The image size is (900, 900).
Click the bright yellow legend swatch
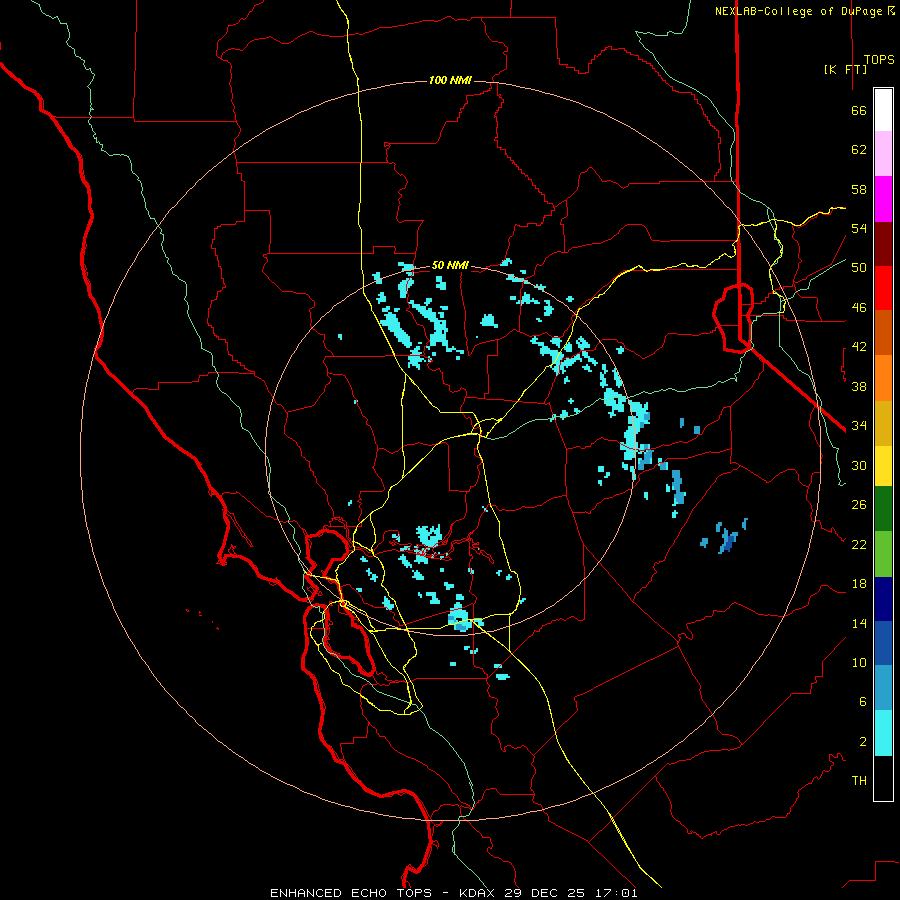883,466
